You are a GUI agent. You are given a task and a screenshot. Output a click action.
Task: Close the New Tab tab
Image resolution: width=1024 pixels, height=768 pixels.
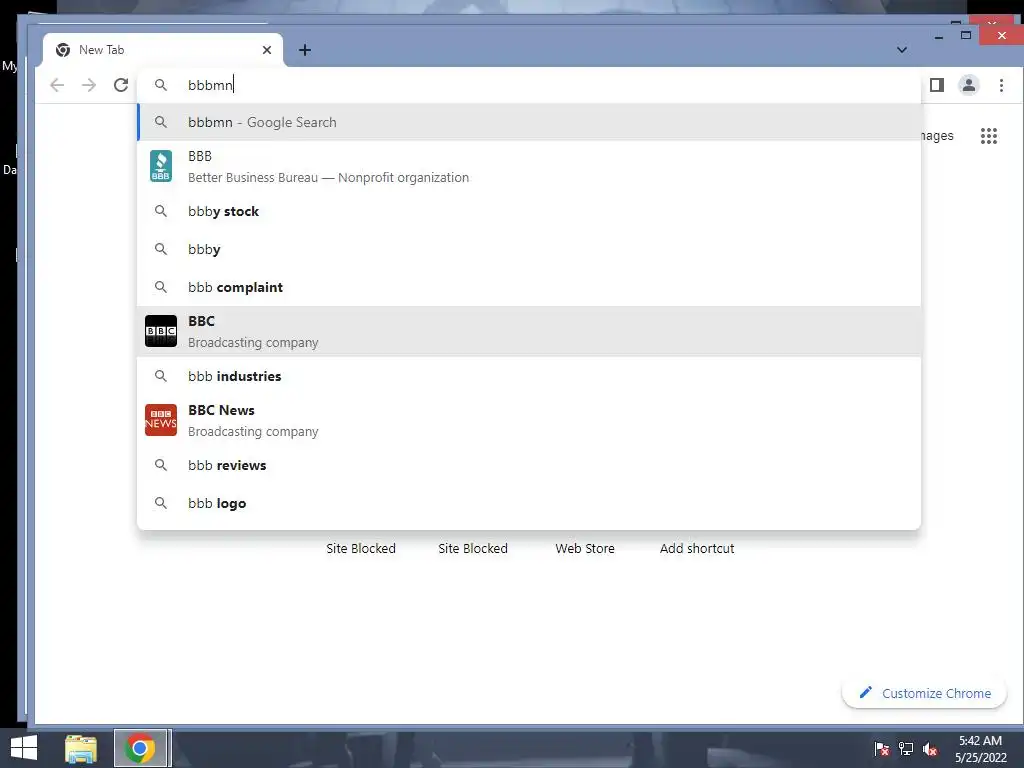pyautogui.click(x=266, y=50)
